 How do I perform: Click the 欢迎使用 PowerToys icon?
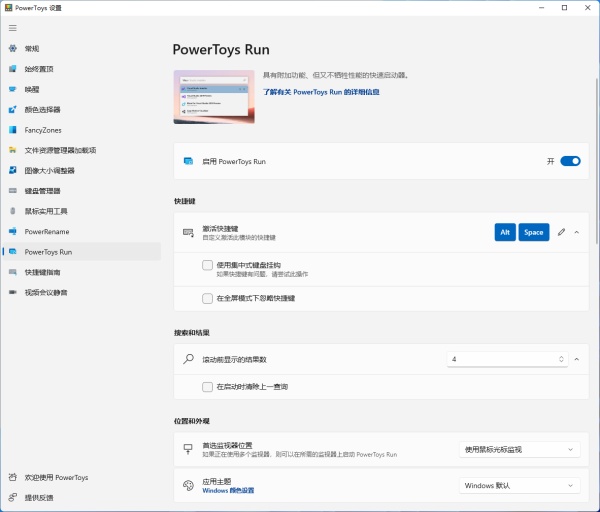coord(13,477)
